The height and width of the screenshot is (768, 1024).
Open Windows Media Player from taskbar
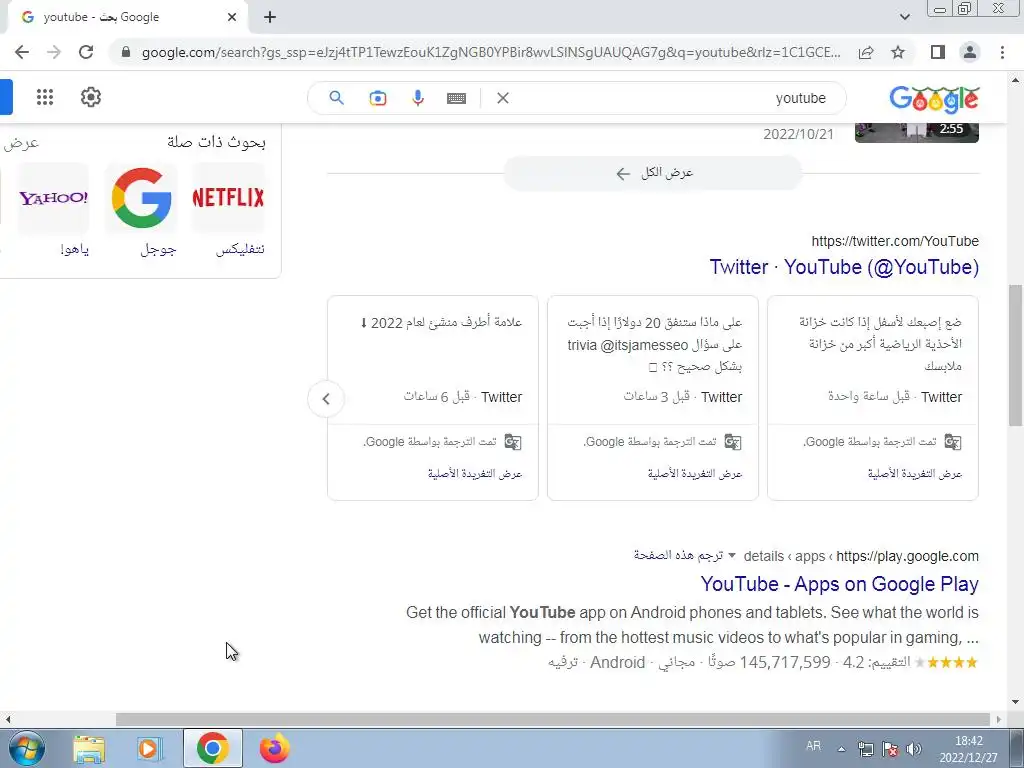tap(150, 748)
